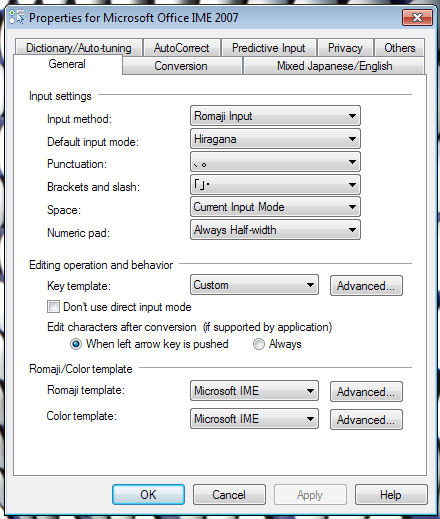This screenshot has width=440, height=519.
Task: Expand the Default input mode dropdown
Action: [275, 139]
